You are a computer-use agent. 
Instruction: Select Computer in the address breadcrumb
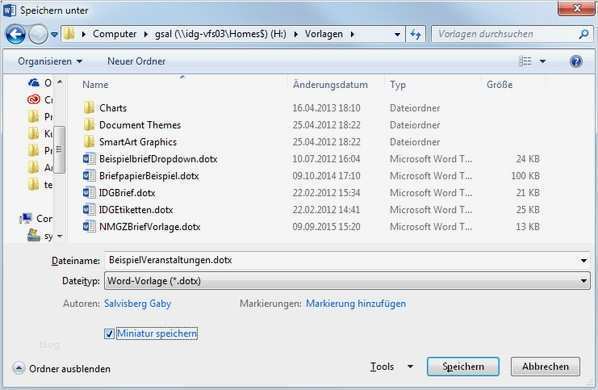coord(114,34)
